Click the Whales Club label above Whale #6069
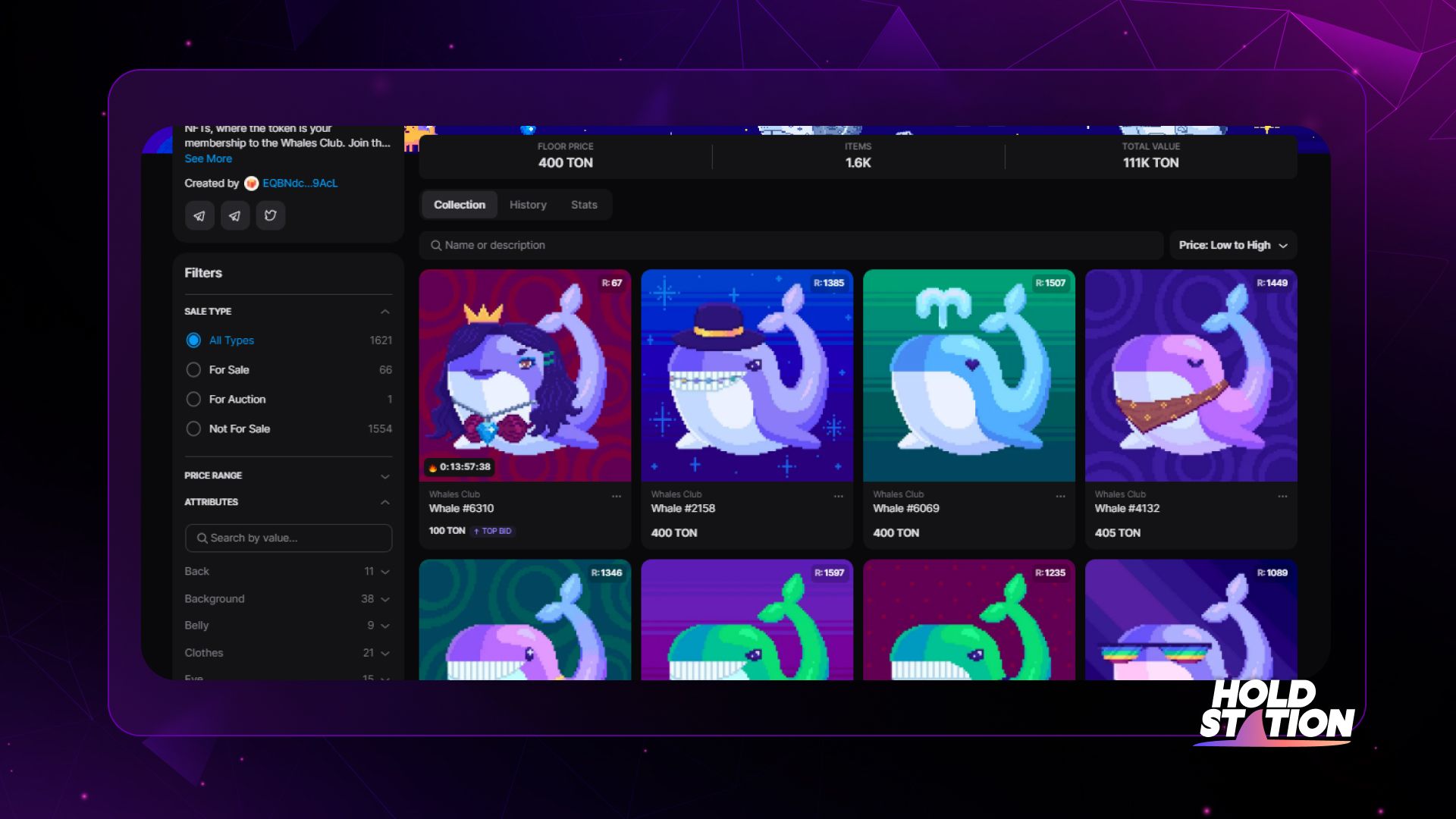This screenshot has height=819, width=1456. pyautogui.click(x=899, y=494)
